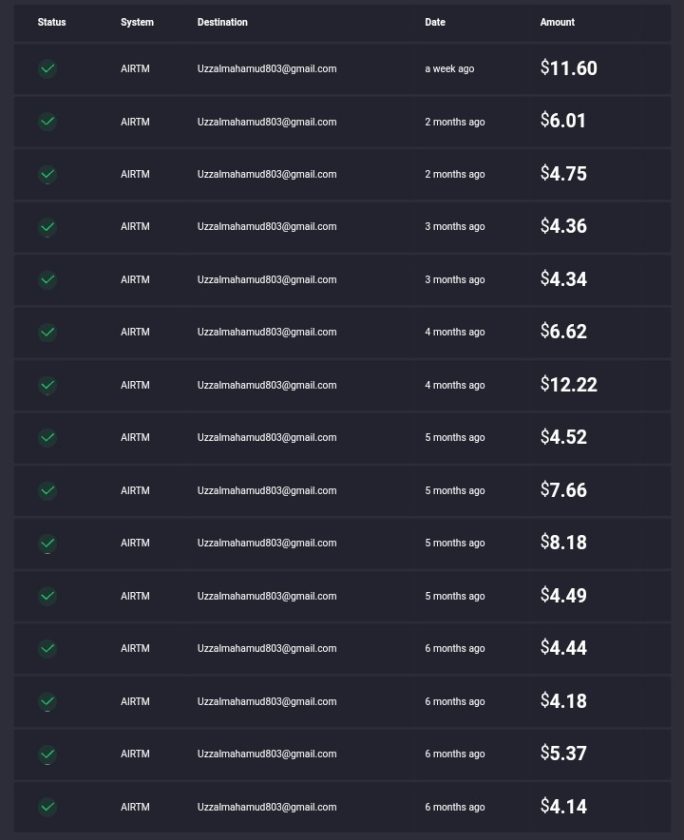The height and width of the screenshot is (840, 684).
Task: Click the "a week ago" date text
Action: tap(449, 69)
